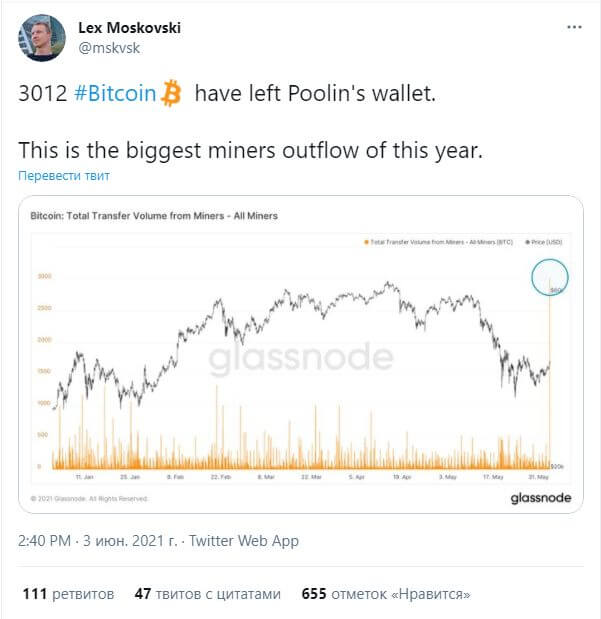The height and width of the screenshot is (619, 601).
Task: Click the 3 июн. 2021 г. date
Action: coord(130,540)
